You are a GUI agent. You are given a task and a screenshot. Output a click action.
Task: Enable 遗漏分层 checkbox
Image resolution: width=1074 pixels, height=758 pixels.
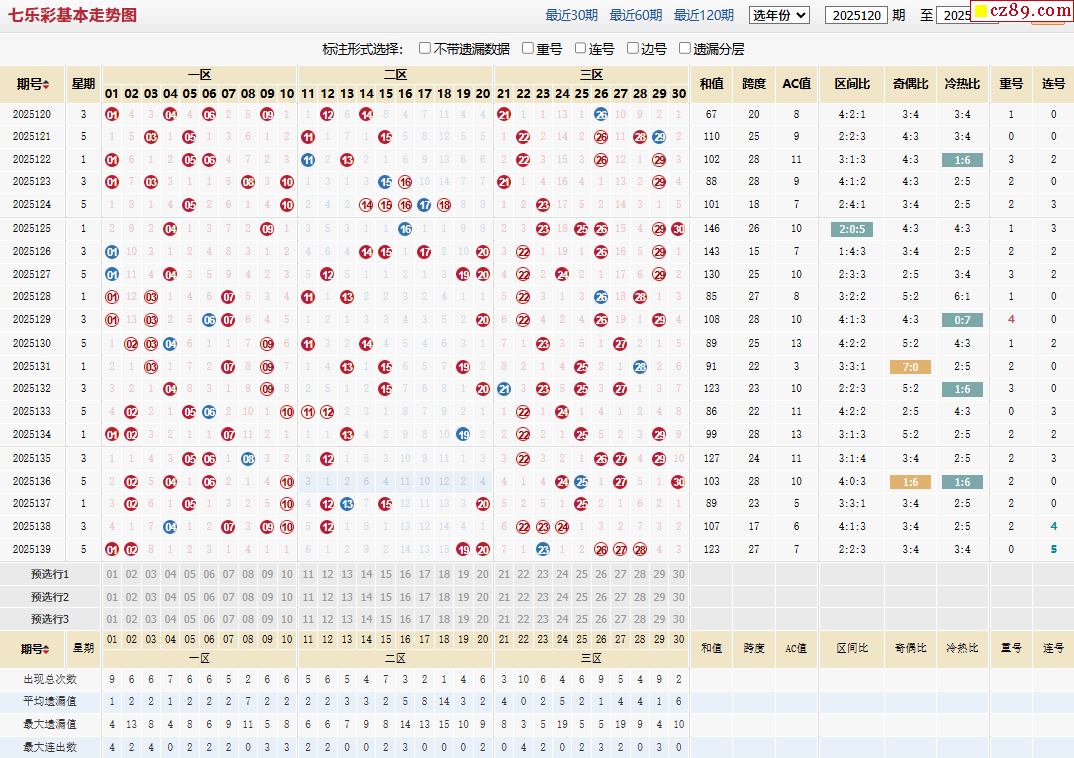(x=684, y=48)
